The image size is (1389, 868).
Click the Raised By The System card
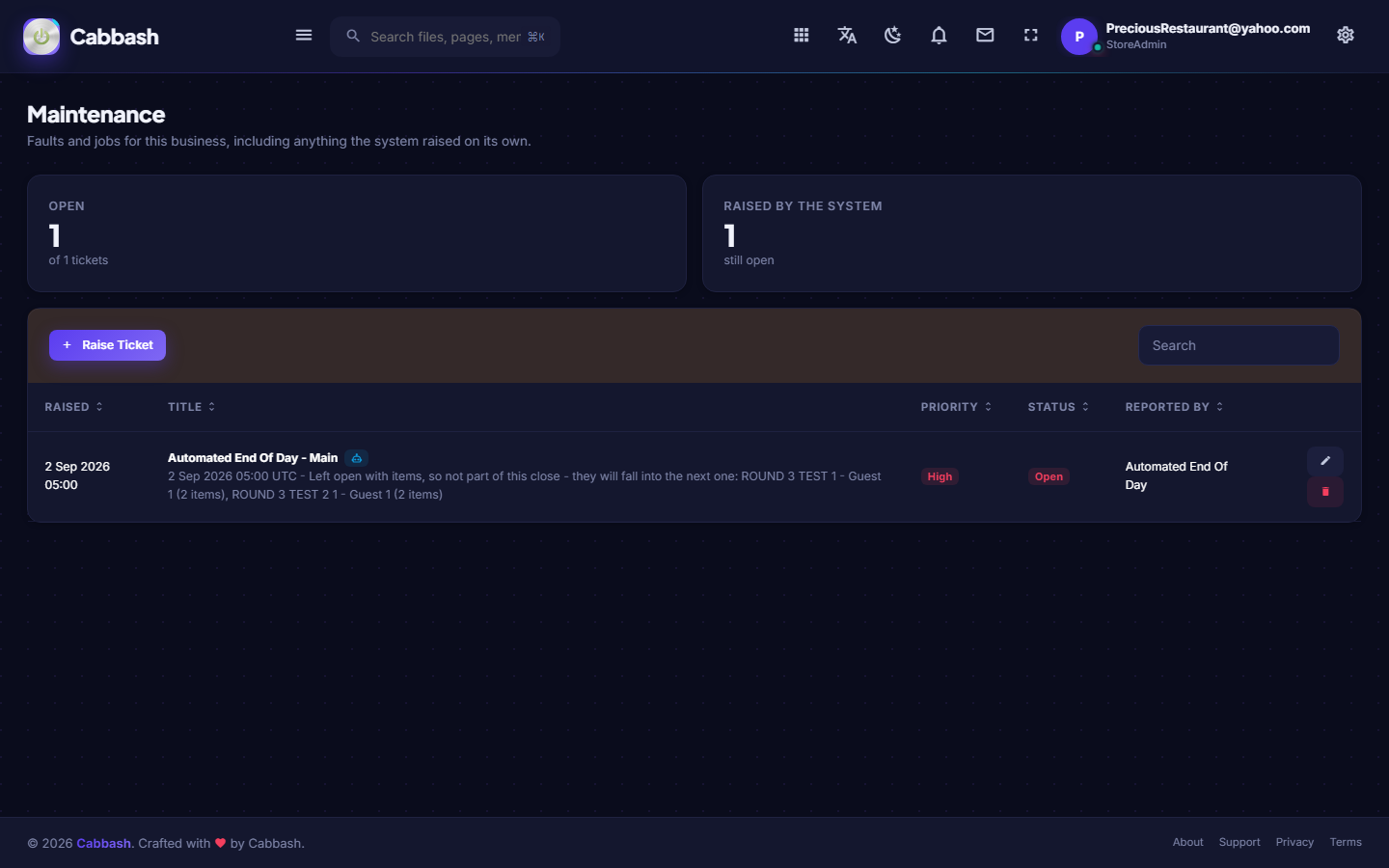click(1032, 233)
